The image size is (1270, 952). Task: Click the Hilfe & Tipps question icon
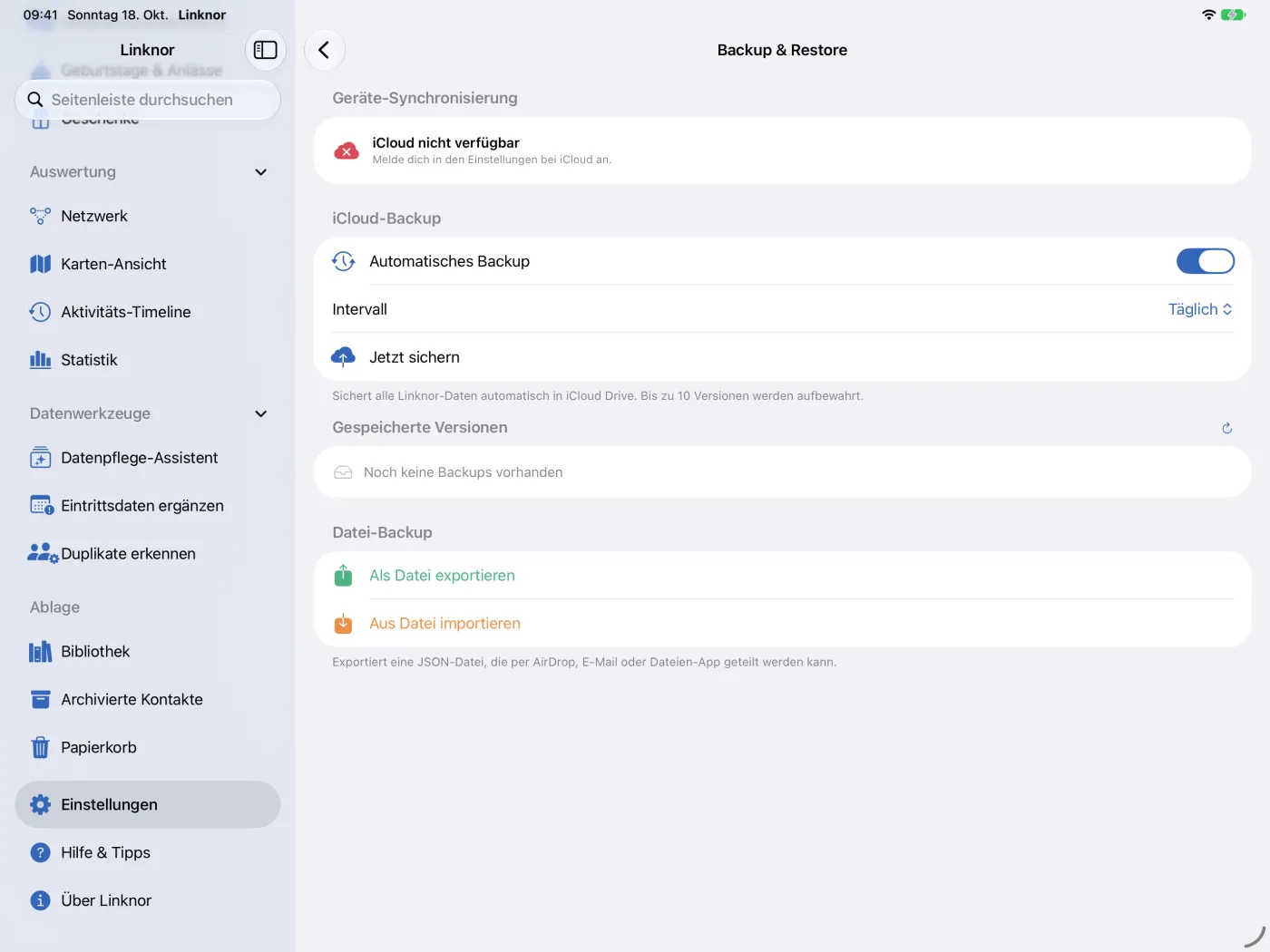click(x=40, y=852)
